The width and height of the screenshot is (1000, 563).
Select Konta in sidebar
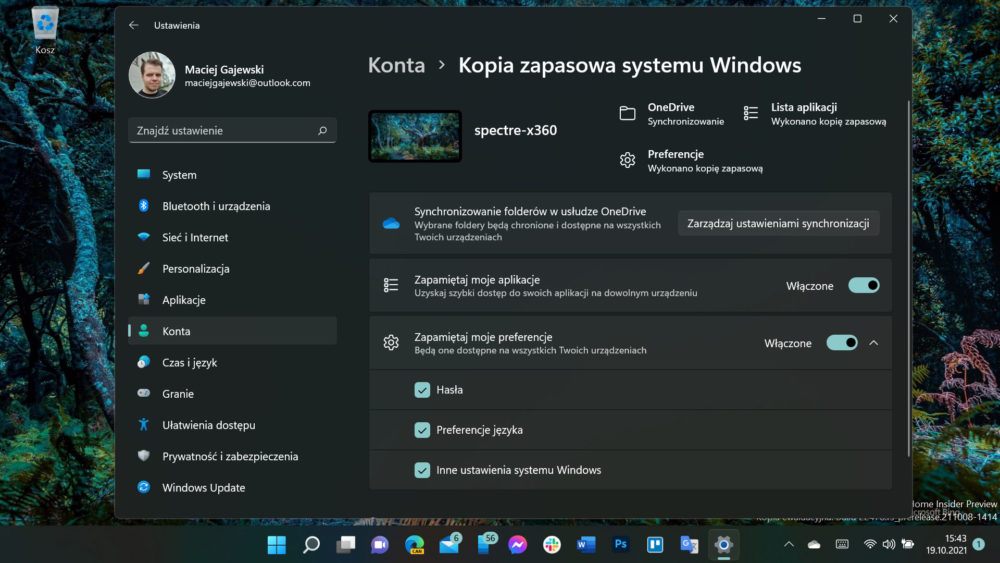tap(232, 331)
